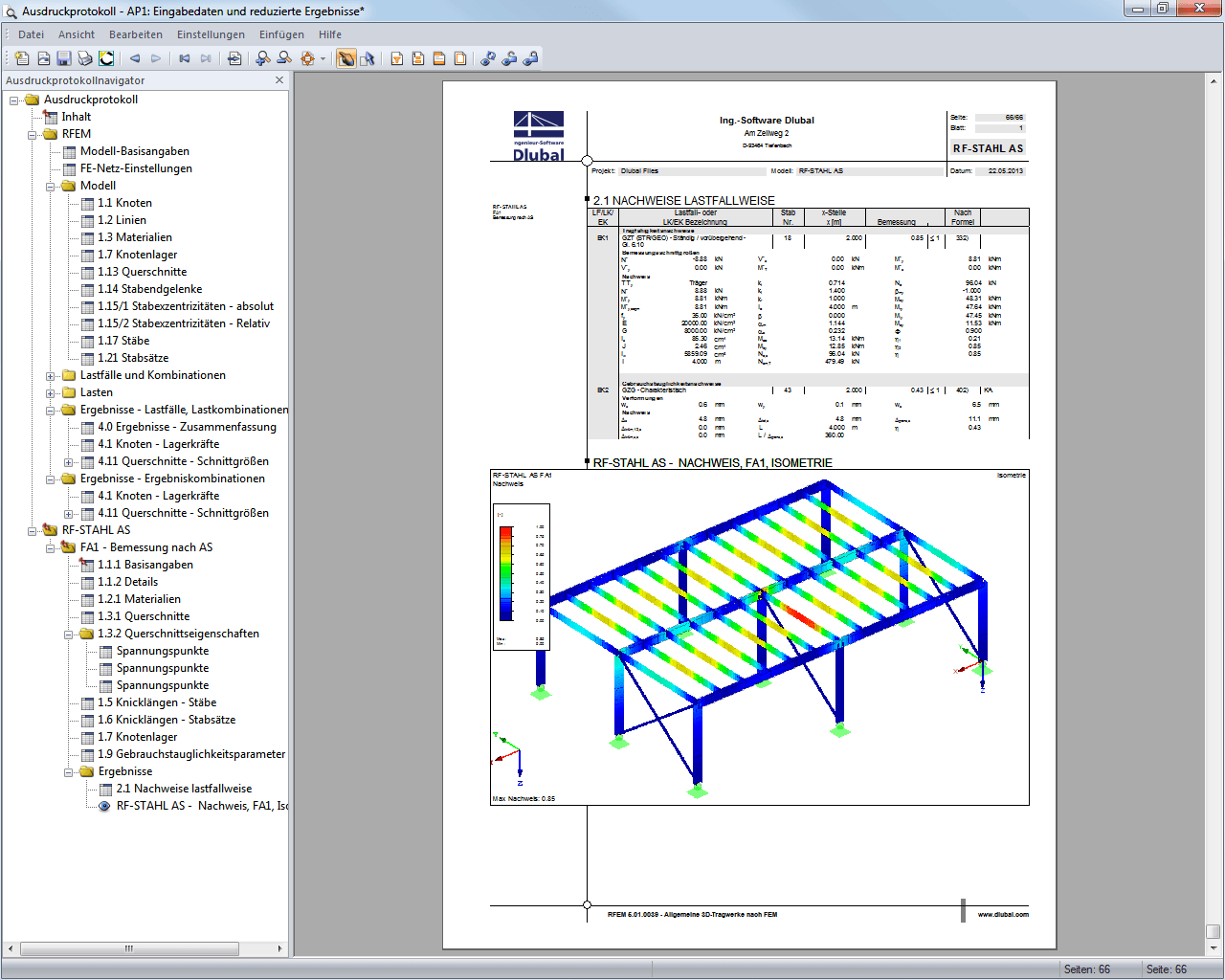
Task: Toggle the hand pan mode tool
Action: click(x=346, y=58)
